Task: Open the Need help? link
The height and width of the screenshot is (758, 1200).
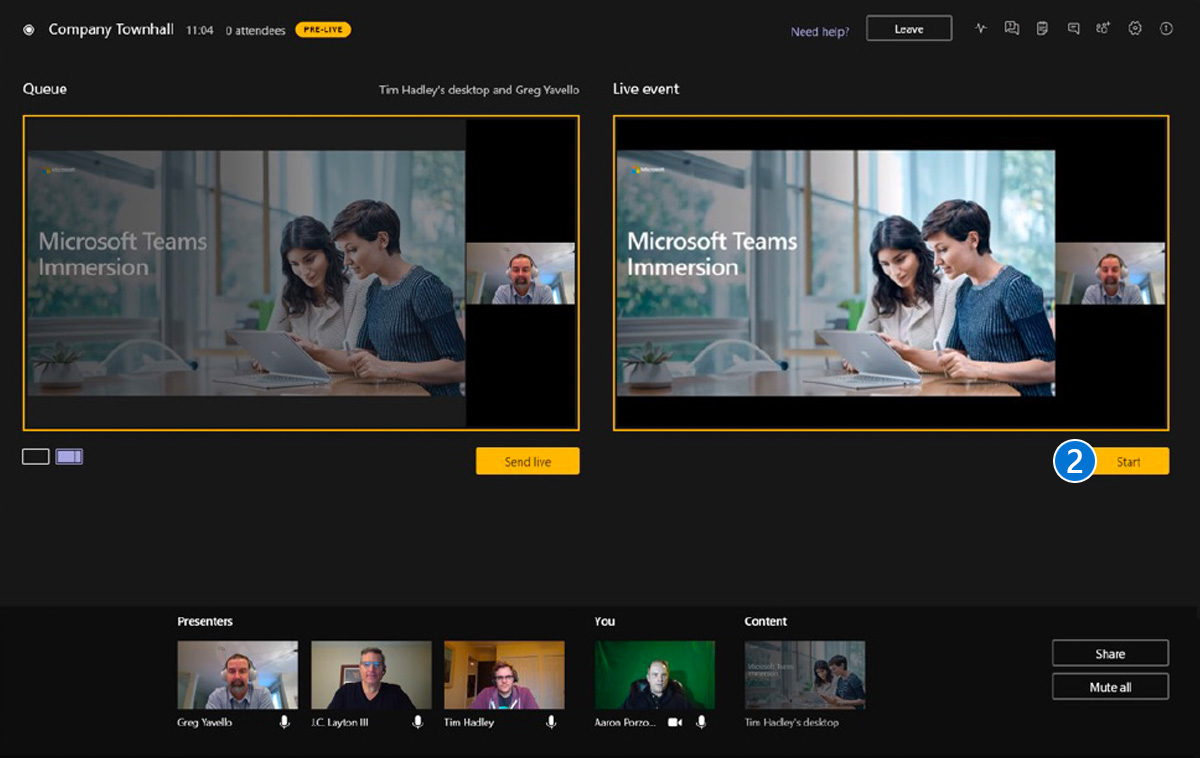Action: 820,32
